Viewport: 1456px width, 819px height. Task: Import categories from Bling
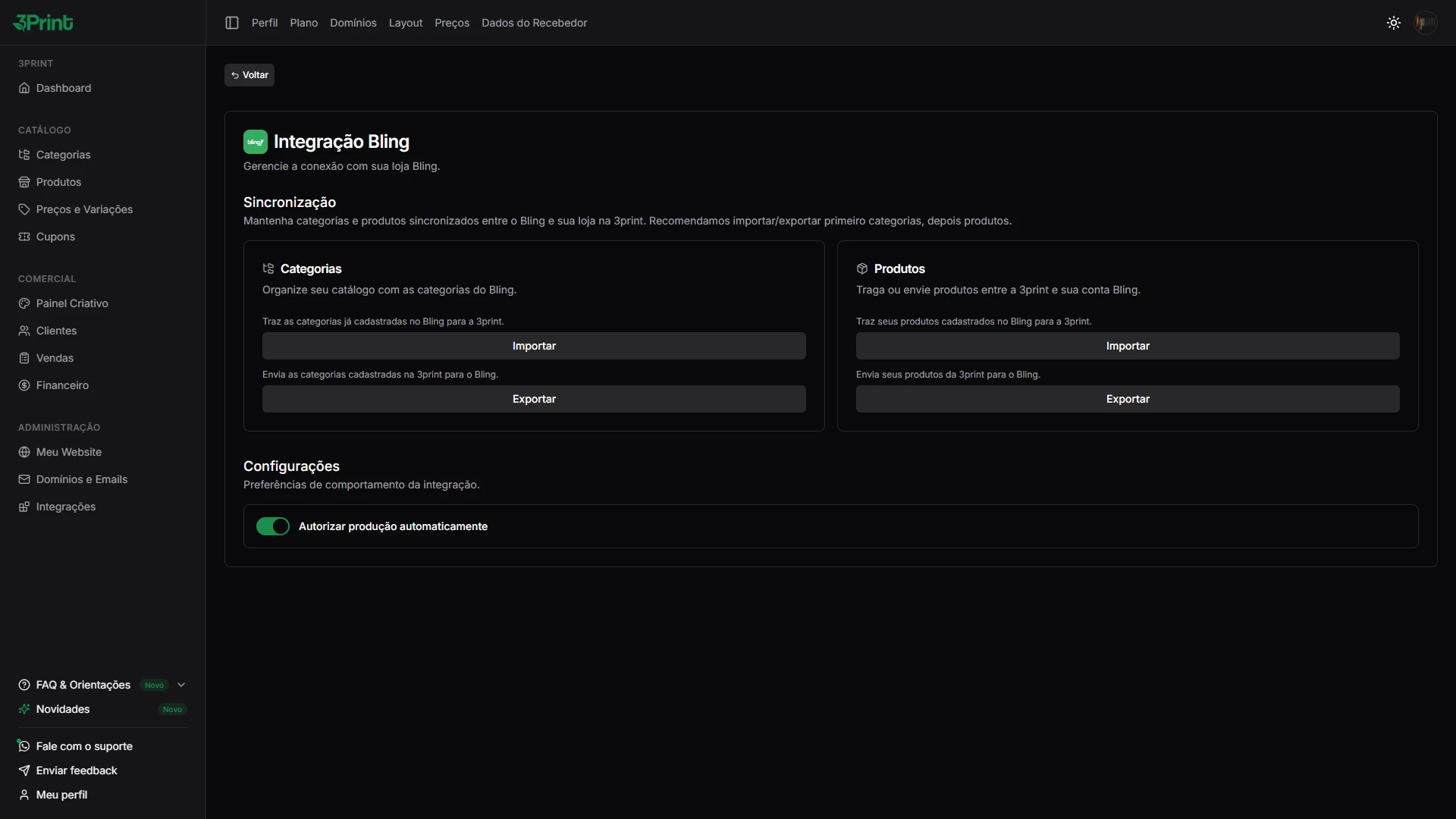534,346
